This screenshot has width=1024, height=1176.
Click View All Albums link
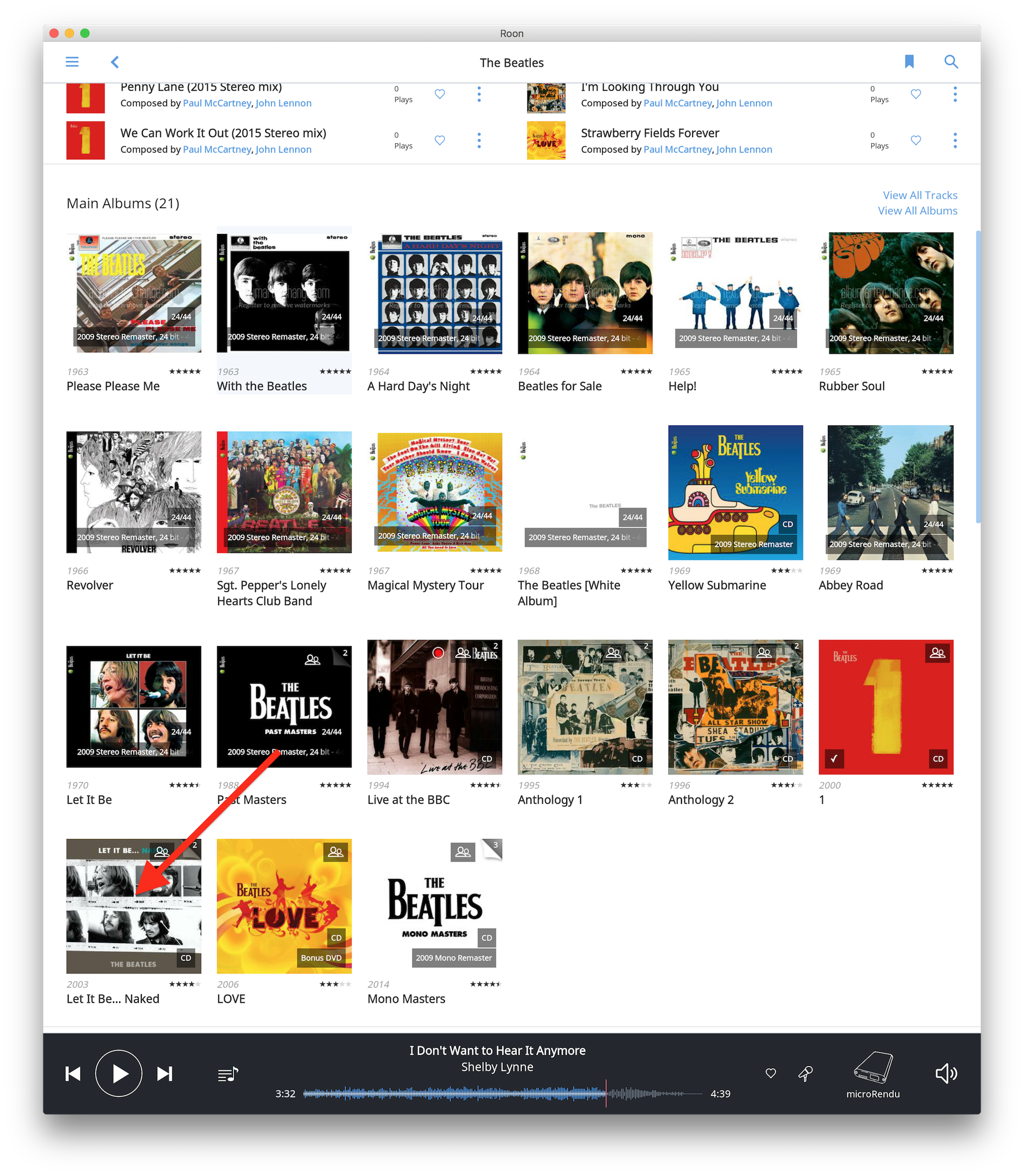click(x=918, y=210)
